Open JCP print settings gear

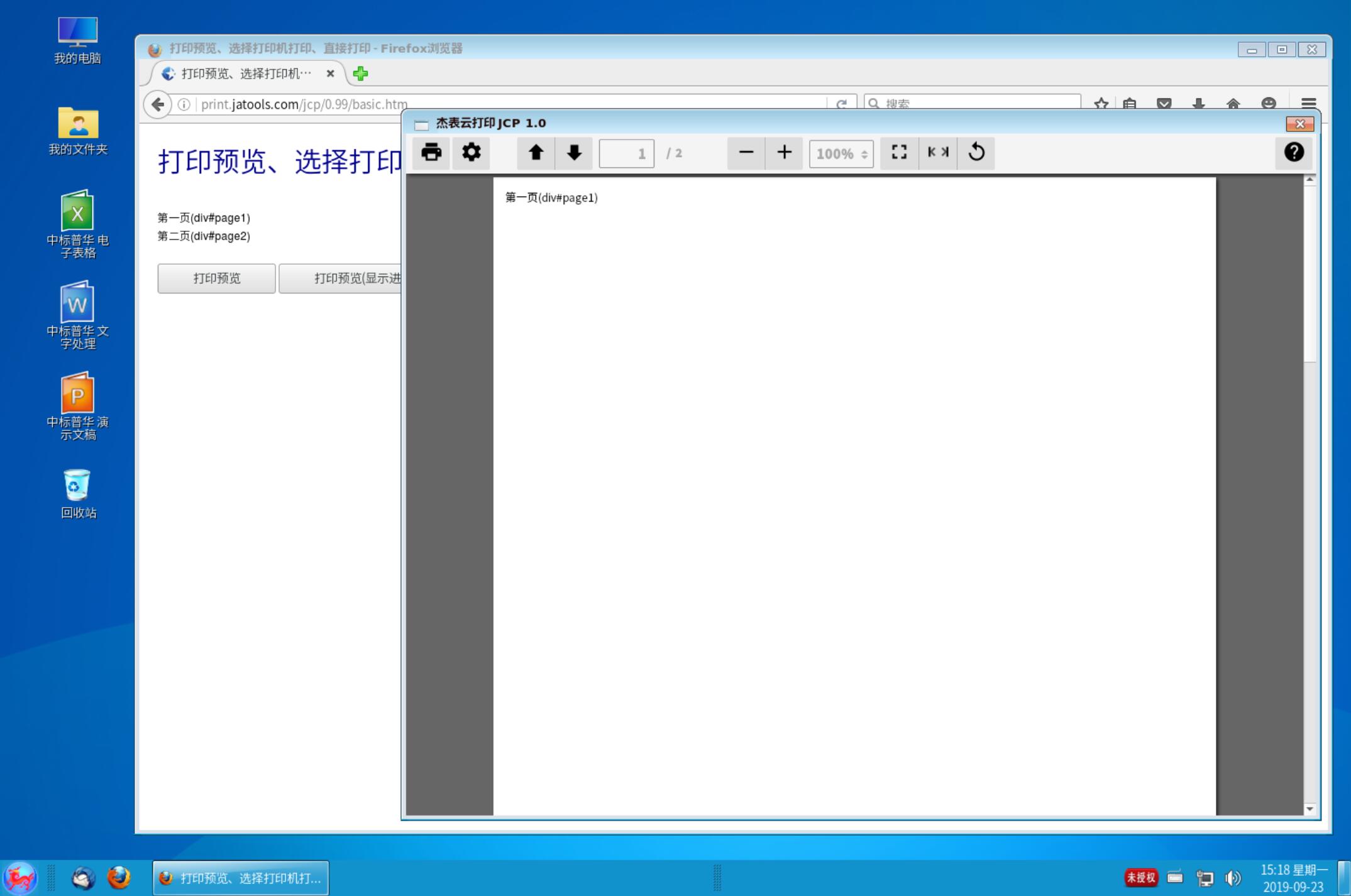[471, 153]
